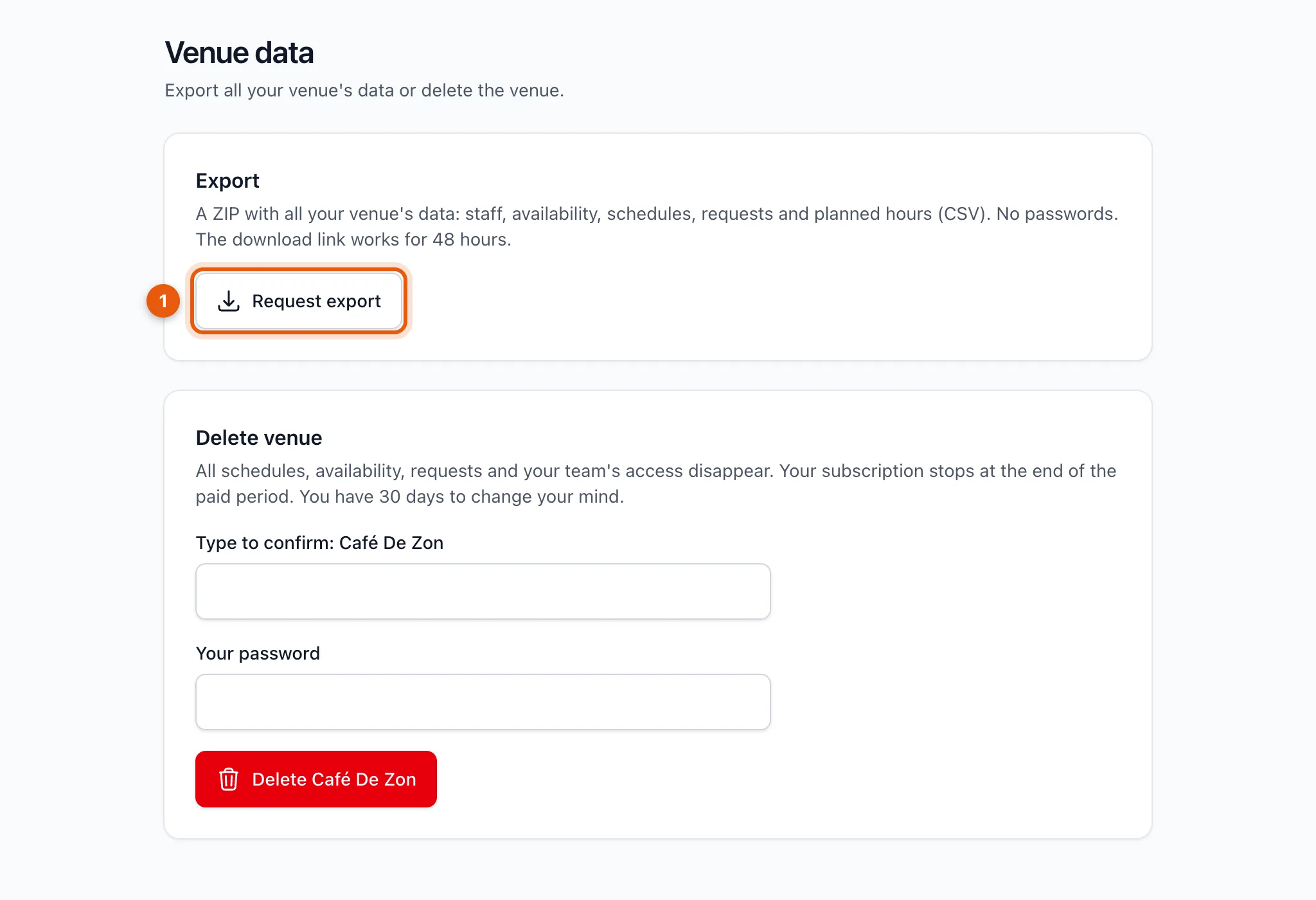
Task: Select the Delete venue section heading
Action: click(x=259, y=438)
